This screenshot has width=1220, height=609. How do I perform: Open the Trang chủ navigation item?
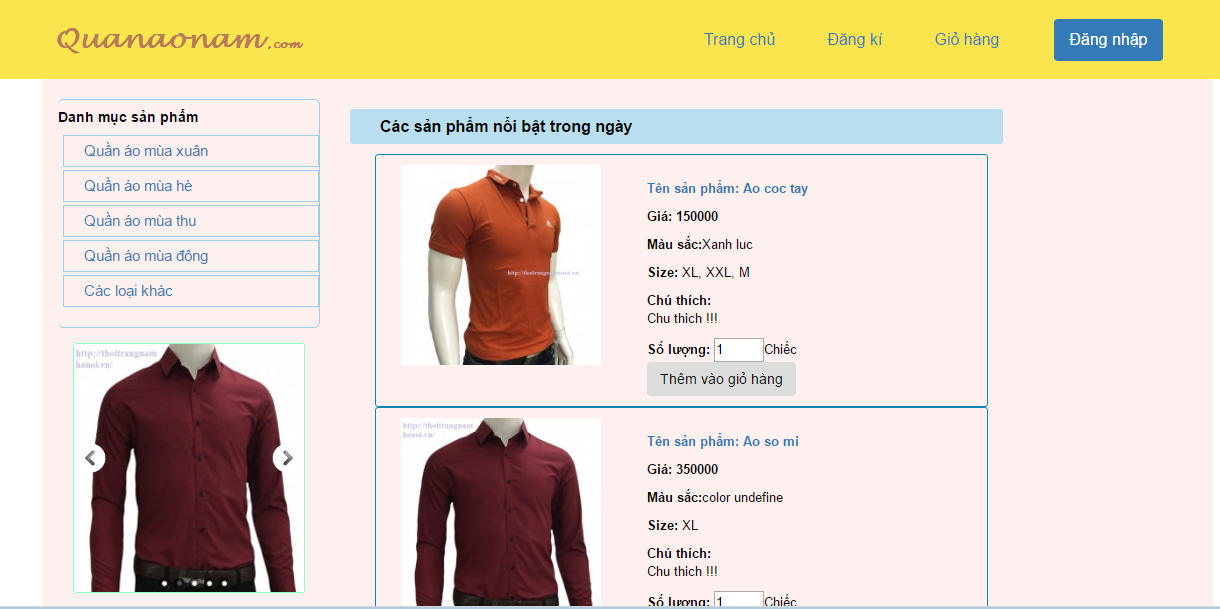coord(739,40)
